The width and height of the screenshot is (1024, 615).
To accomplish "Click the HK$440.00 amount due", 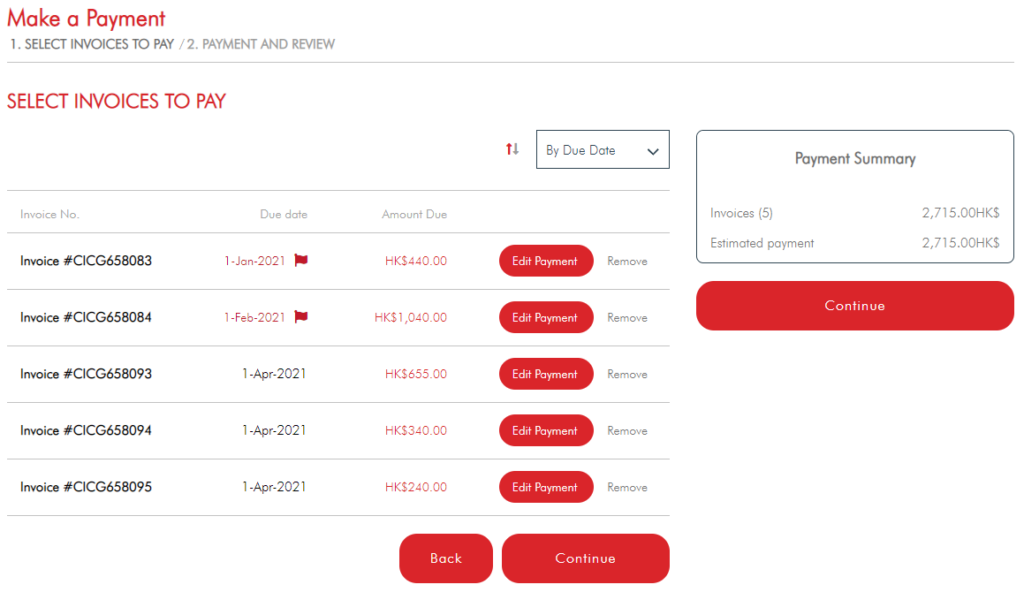I will point(416,261).
